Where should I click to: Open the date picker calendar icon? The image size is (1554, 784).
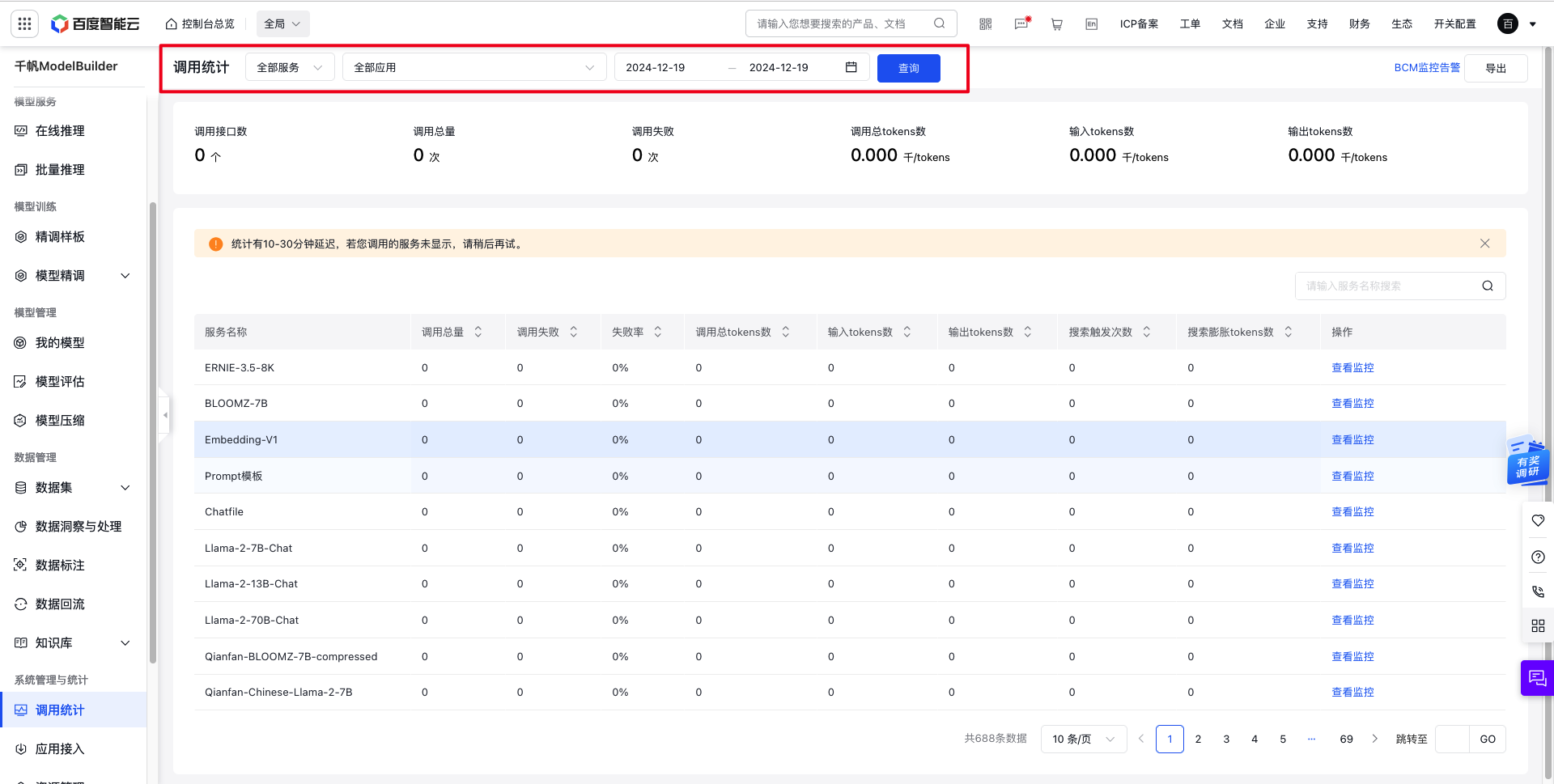pos(851,67)
